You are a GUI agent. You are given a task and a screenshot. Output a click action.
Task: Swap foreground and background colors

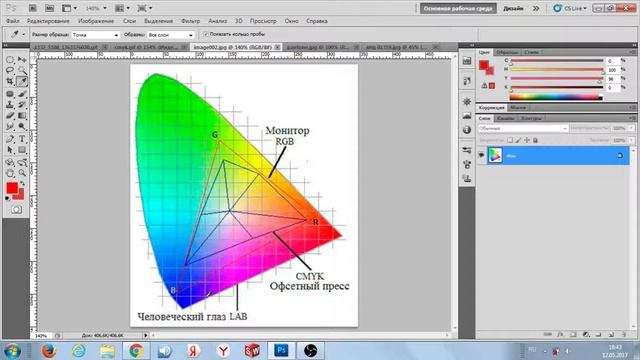coord(22,184)
